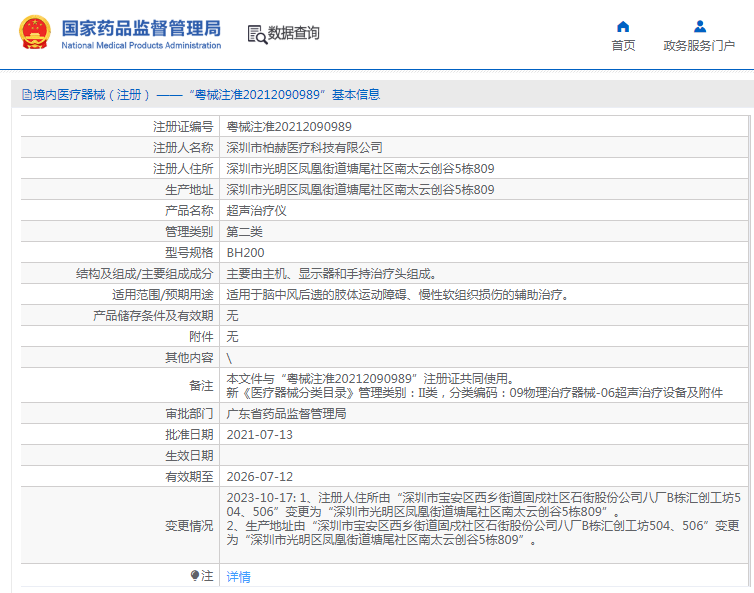Click the 生产地址 label
The width and height of the screenshot is (754, 593).
pyautogui.click(x=189, y=189)
